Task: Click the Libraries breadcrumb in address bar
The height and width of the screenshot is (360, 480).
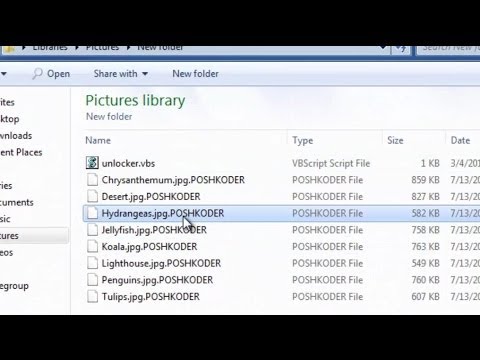Action: coord(50,48)
